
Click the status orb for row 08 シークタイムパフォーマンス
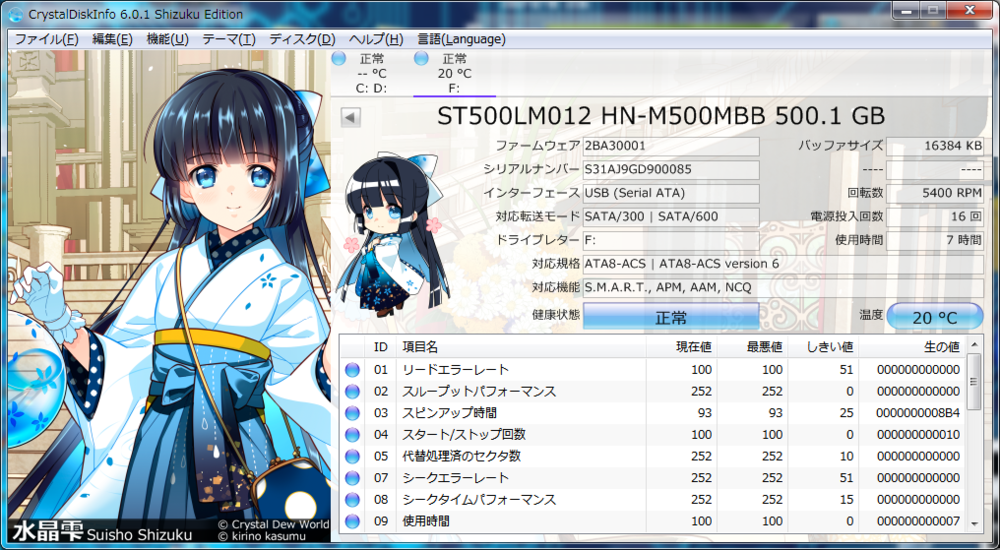coord(352,500)
